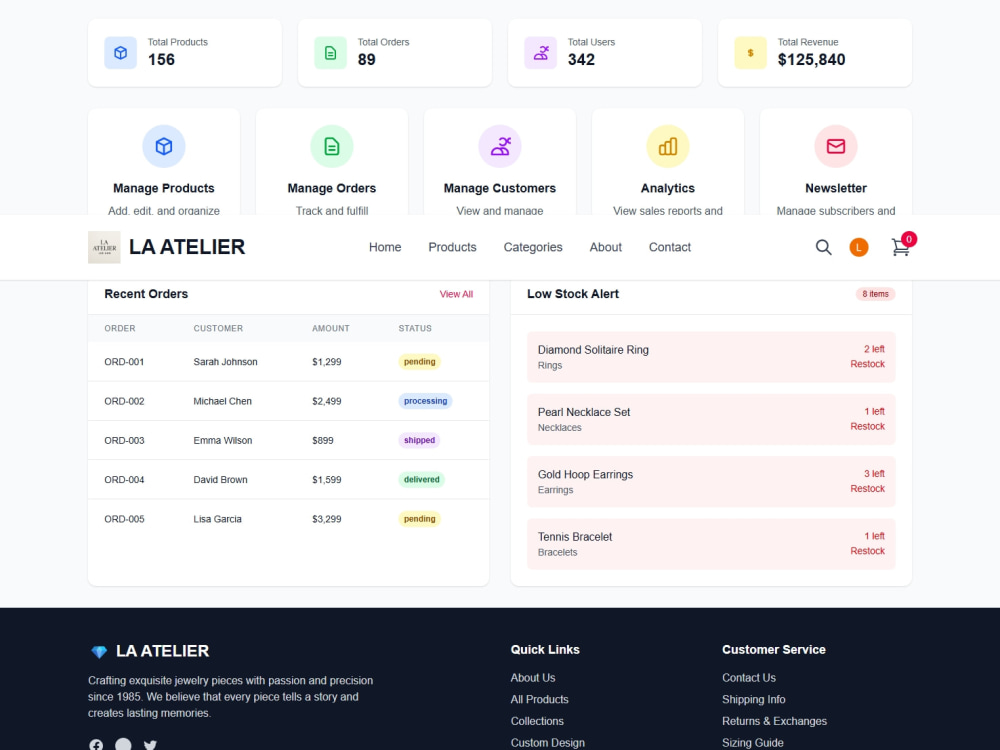Viewport: 1000px width, 750px height.
Task: Select order ORD-001 cell
Action: 124,362
